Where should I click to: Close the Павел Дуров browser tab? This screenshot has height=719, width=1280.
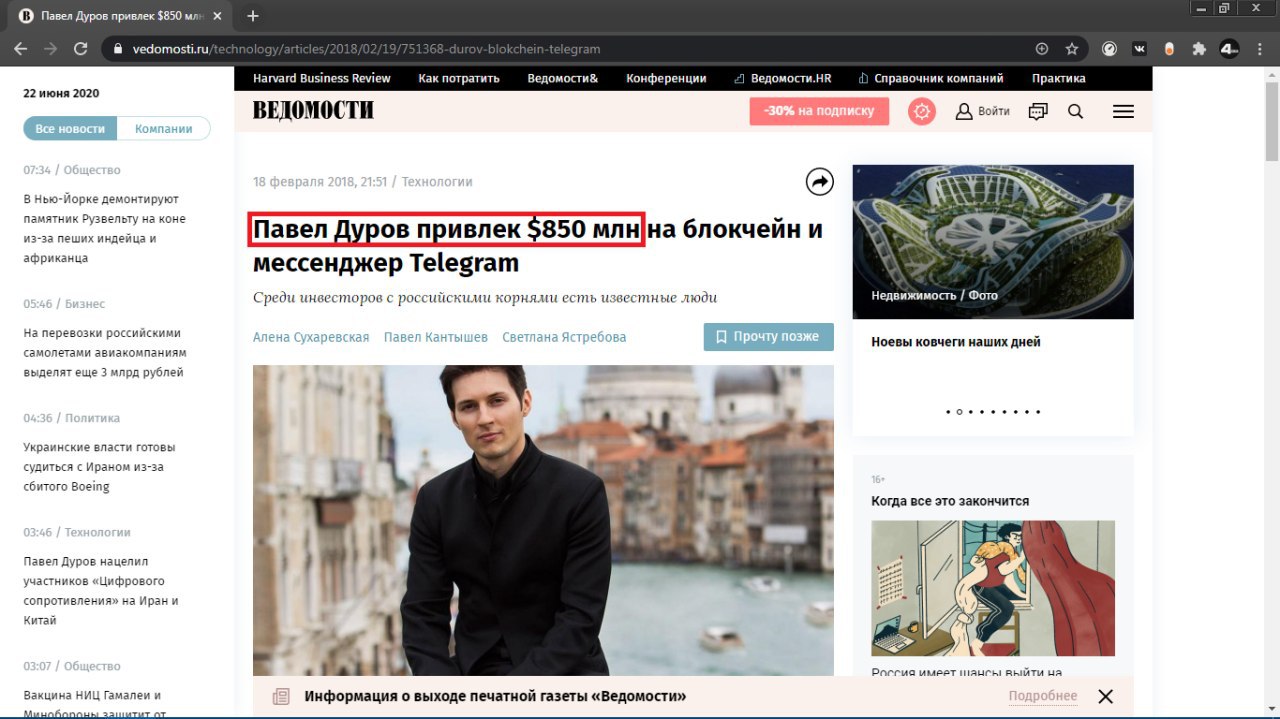219,16
